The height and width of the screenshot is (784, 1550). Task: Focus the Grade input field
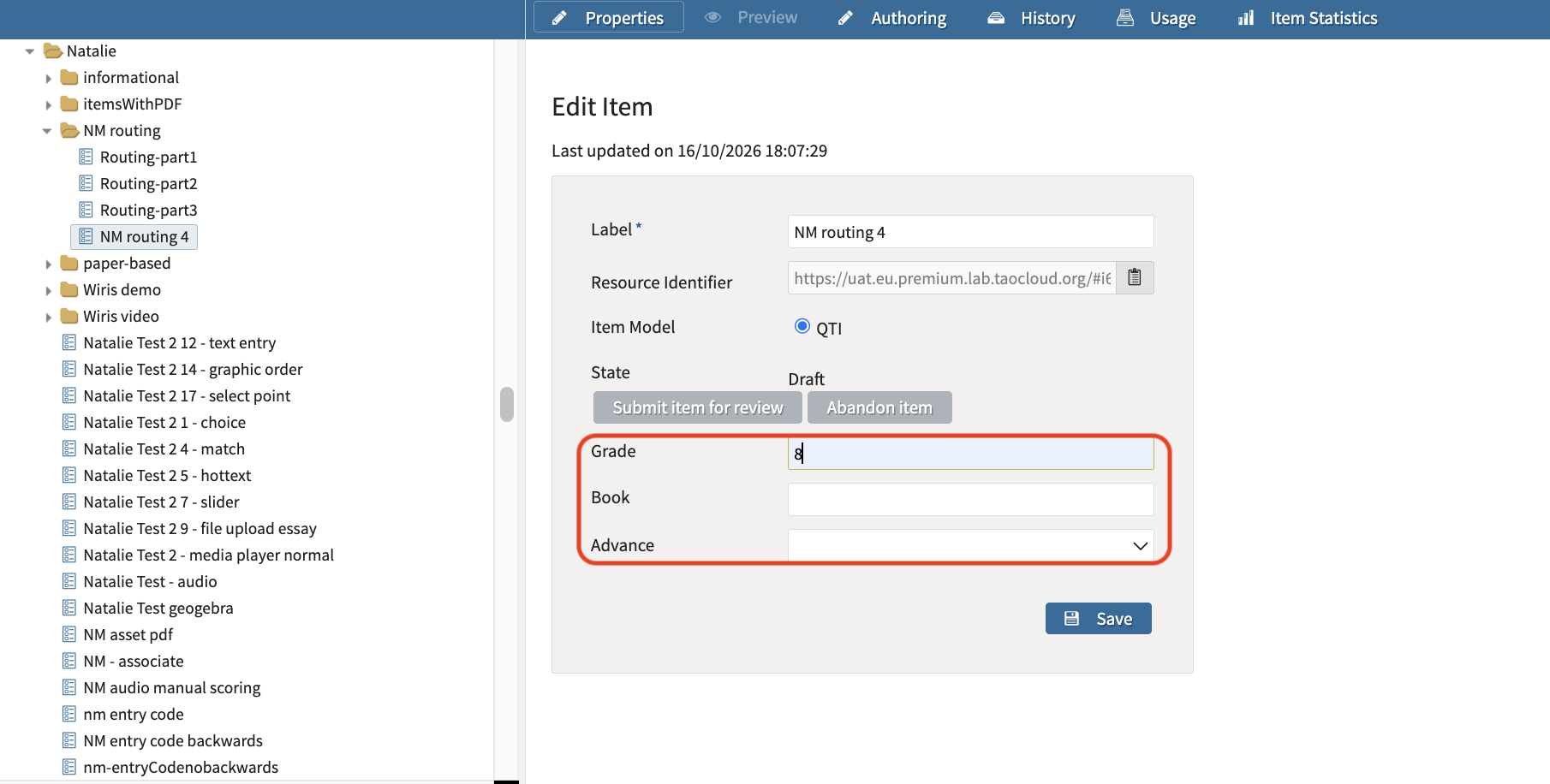[971, 453]
